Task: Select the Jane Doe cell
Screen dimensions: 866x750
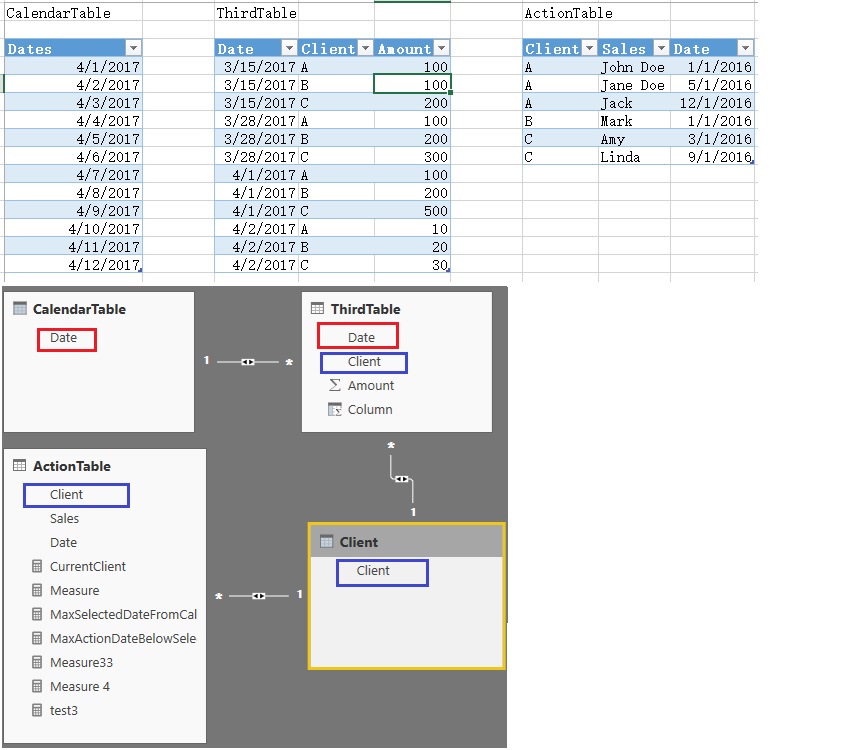Action: click(634, 84)
